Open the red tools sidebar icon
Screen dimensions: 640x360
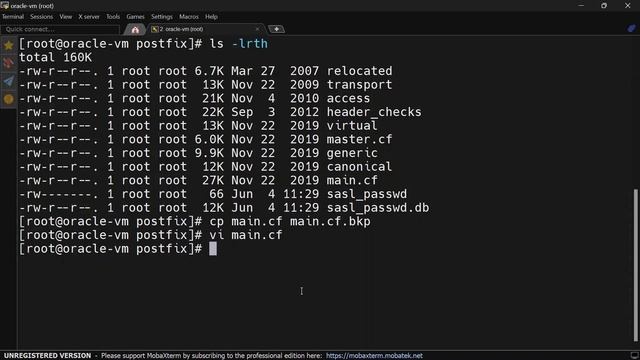click(x=9, y=63)
